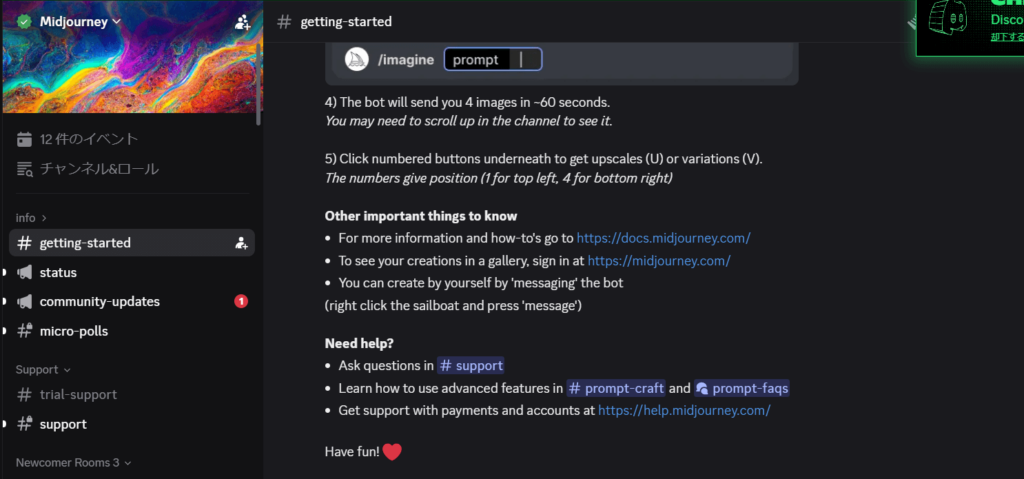Image resolution: width=1024 pixels, height=479 pixels.
Task: Collapse the Support channel category
Action: [43, 370]
